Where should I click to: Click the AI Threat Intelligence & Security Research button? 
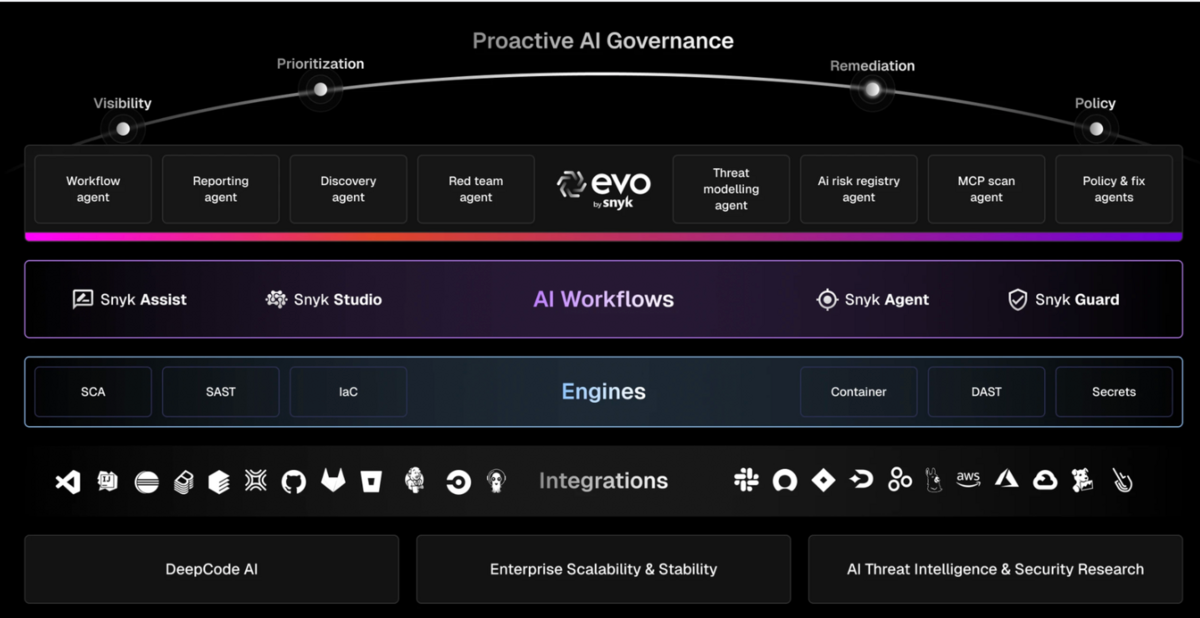click(994, 568)
